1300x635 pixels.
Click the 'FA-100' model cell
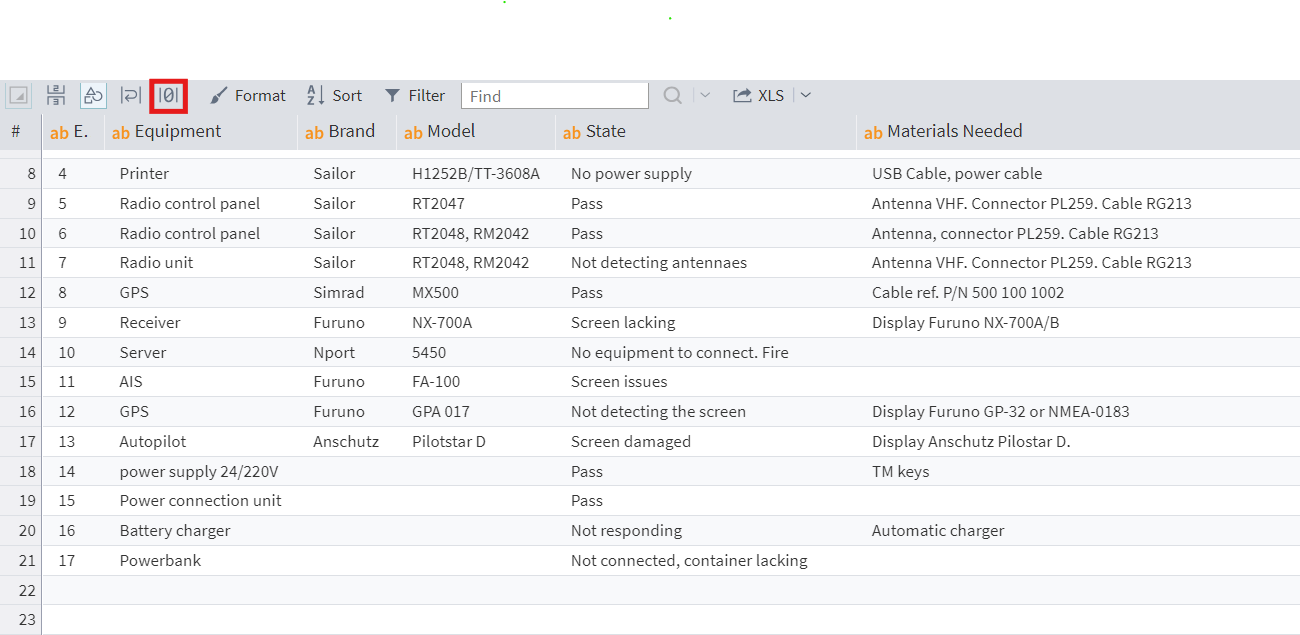click(x=436, y=382)
